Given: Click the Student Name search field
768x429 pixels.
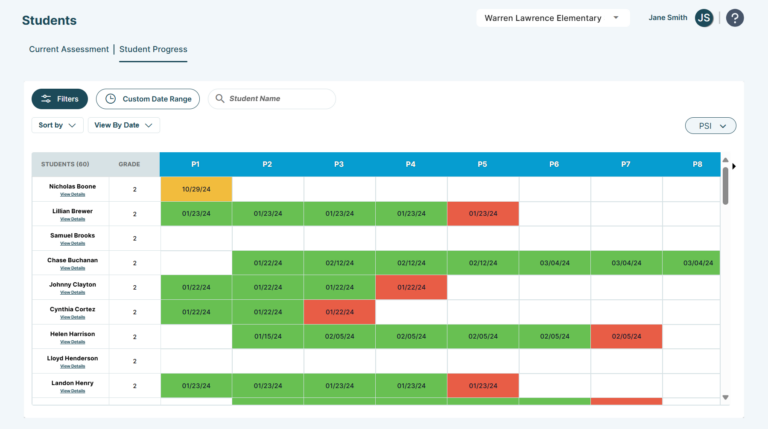Looking at the screenshot, I should pyautogui.click(x=272, y=98).
